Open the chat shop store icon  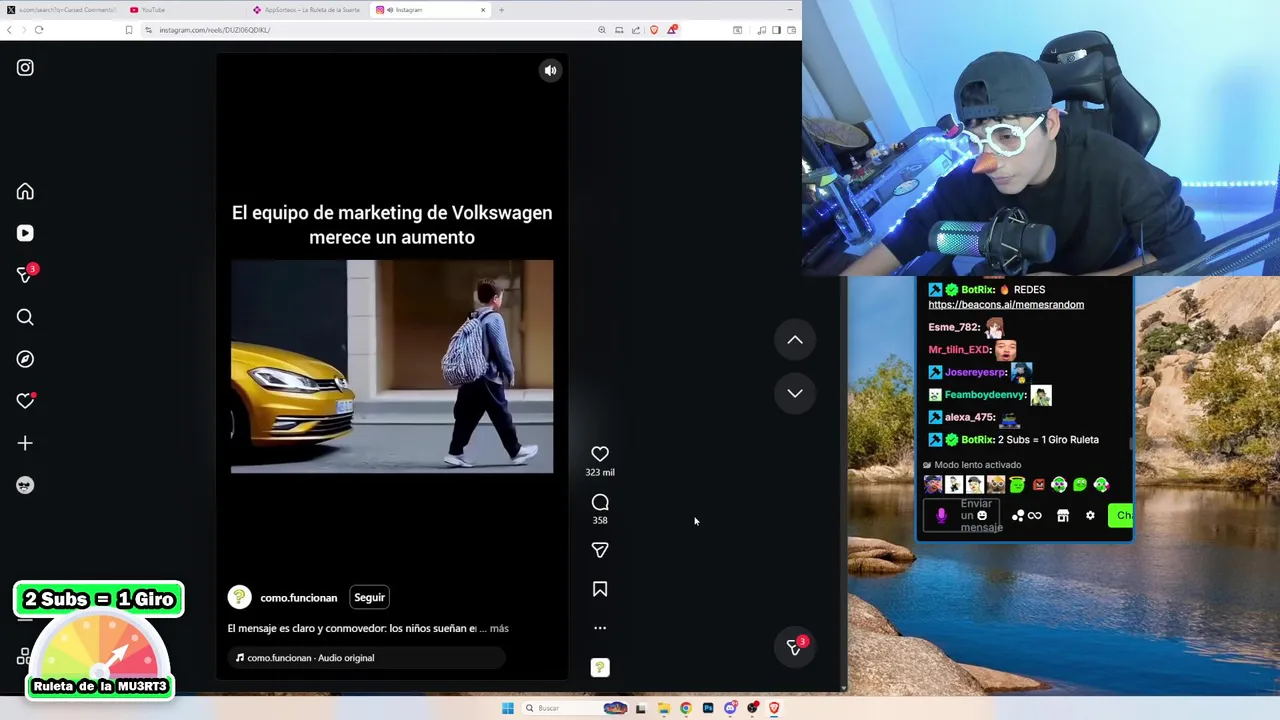(1063, 516)
